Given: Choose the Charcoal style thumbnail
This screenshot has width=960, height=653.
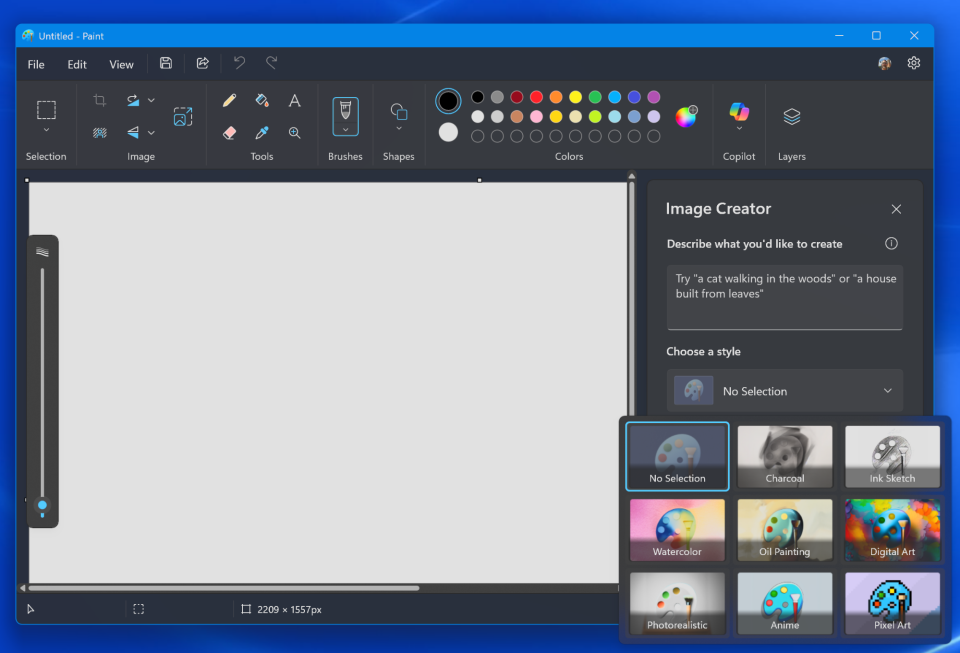Looking at the screenshot, I should [784, 456].
